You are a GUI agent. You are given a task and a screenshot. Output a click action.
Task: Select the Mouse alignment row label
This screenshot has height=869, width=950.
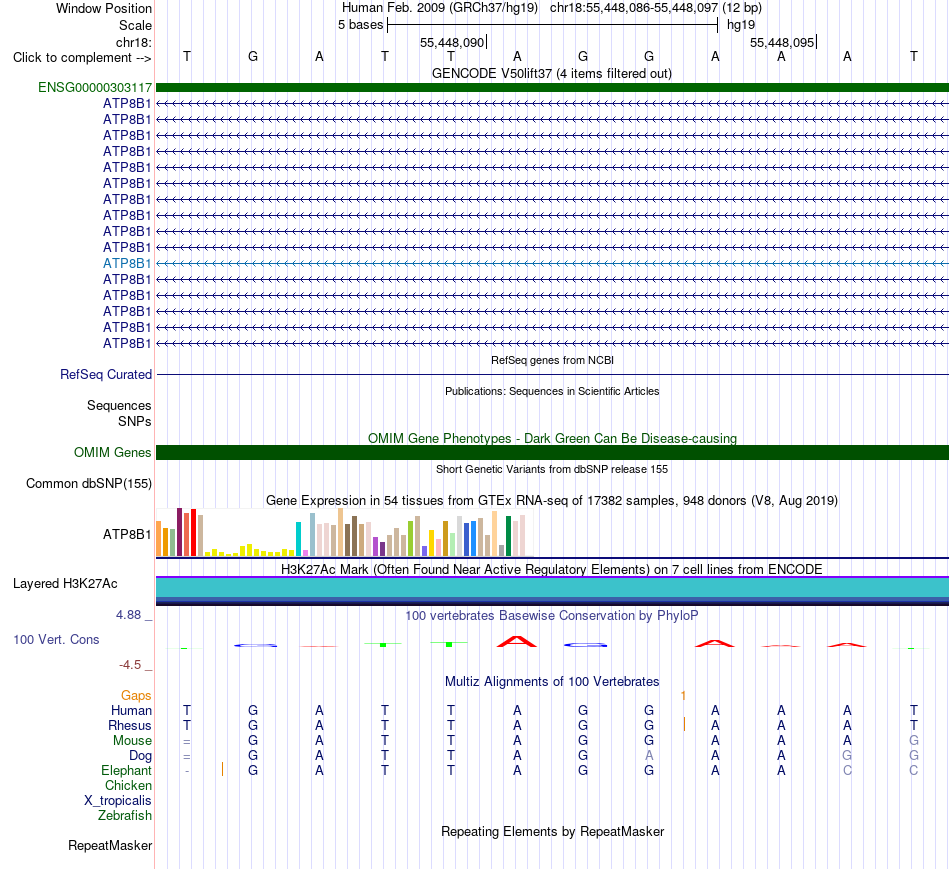click(x=132, y=741)
